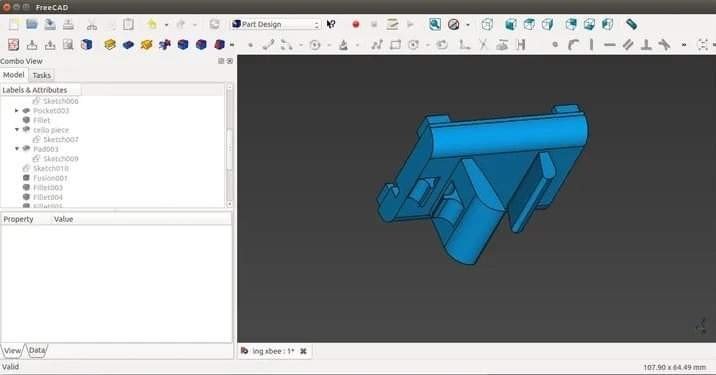Apply the vertical constraint
716x375 pixels.
click(592, 45)
